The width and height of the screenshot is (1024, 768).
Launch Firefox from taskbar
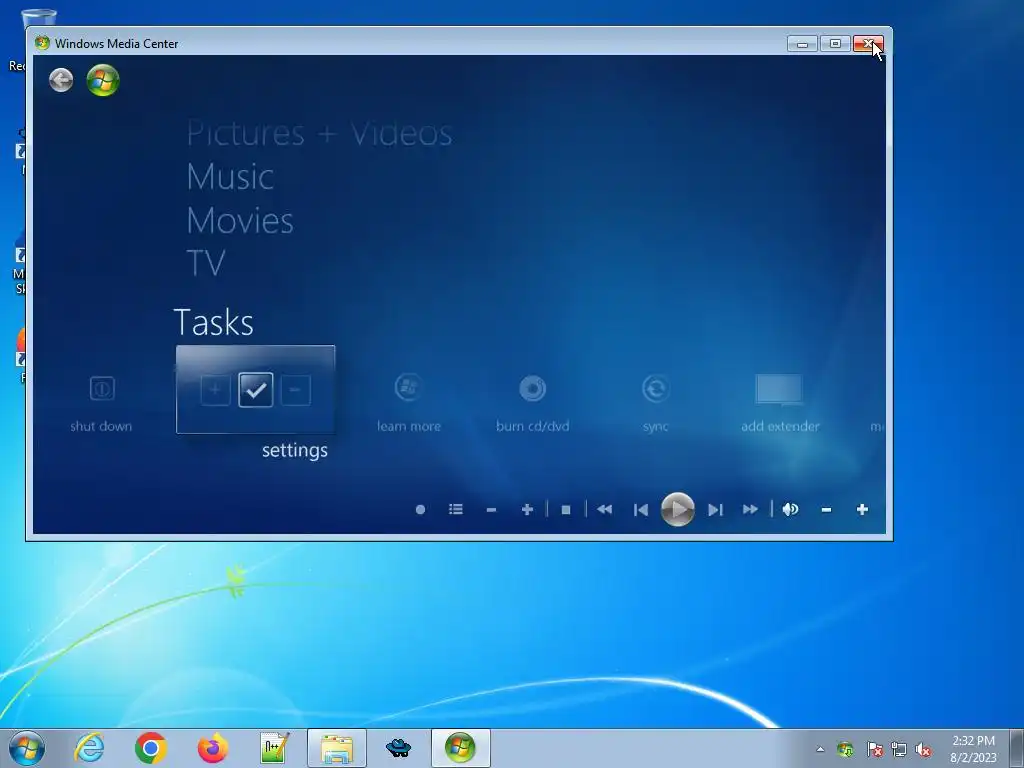pyautogui.click(x=213, y=748)
